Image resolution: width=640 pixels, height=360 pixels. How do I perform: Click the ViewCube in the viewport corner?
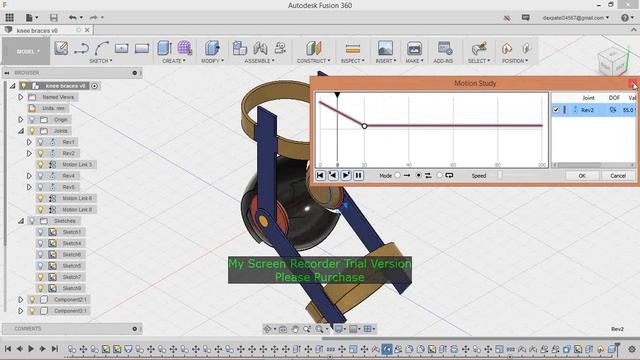(612, 62)
